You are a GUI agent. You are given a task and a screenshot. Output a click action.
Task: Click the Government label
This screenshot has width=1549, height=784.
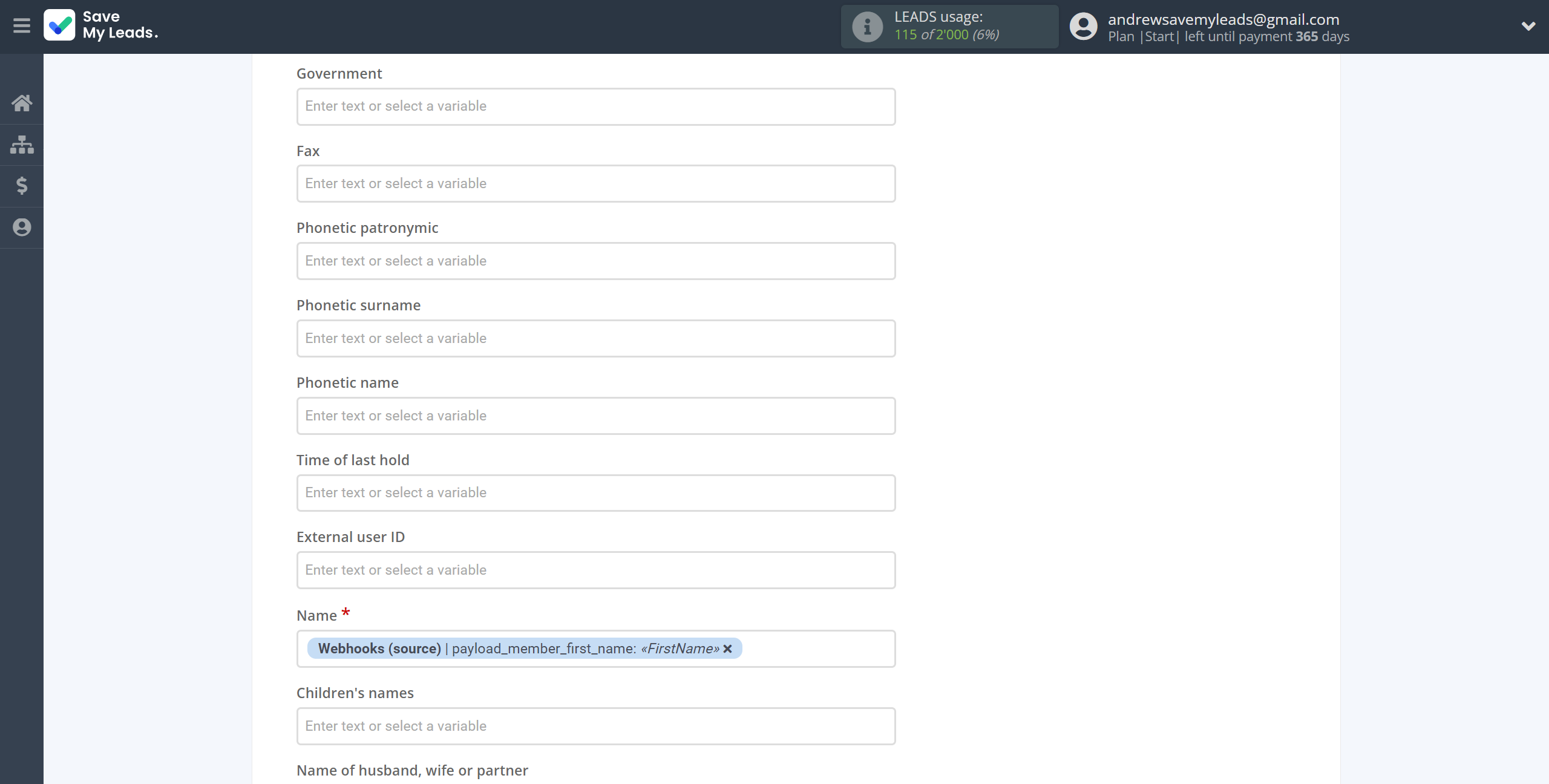(339, 74)
